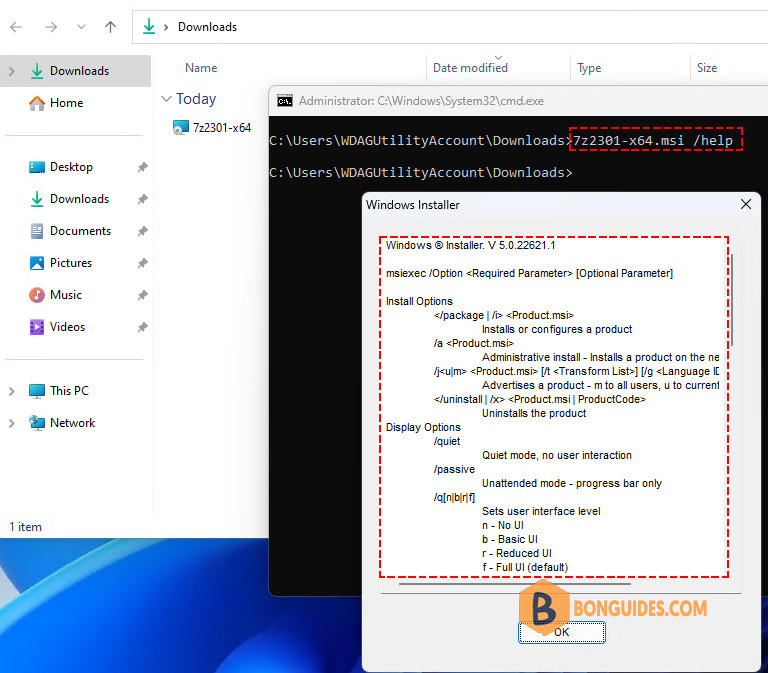This screenshot has width=768, height=673.
Task: Open the Desktop quick access folder
Action: 72,167
